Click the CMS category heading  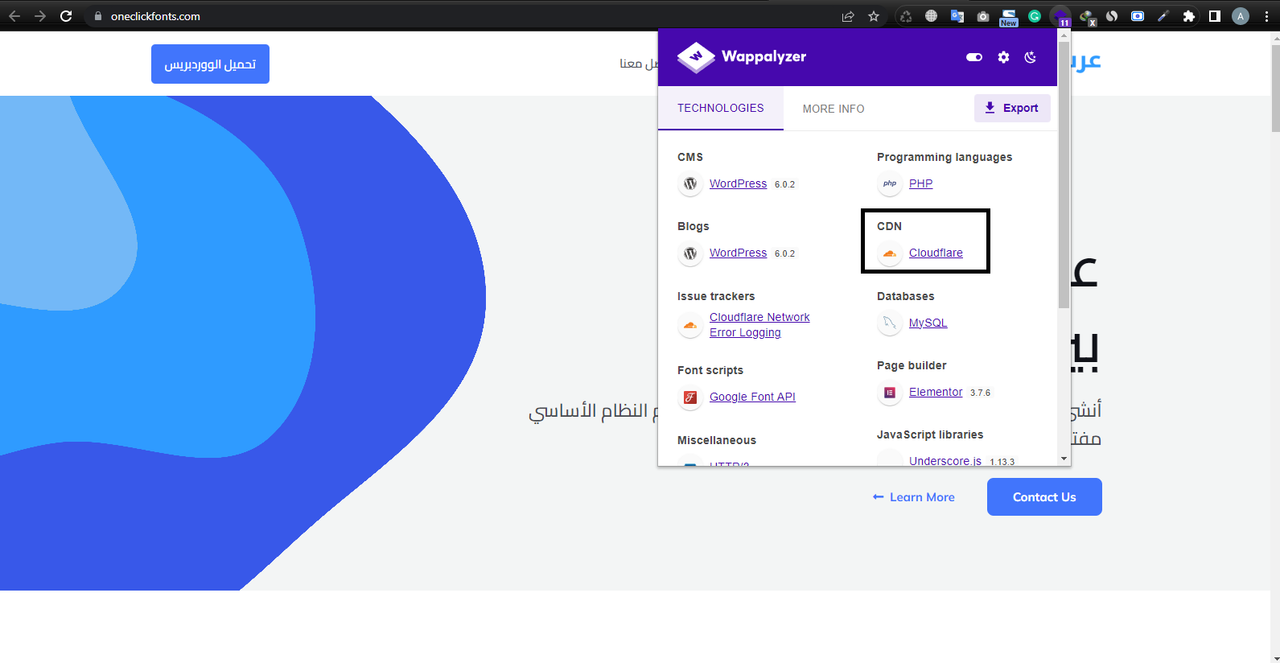[x=690, y=157]
